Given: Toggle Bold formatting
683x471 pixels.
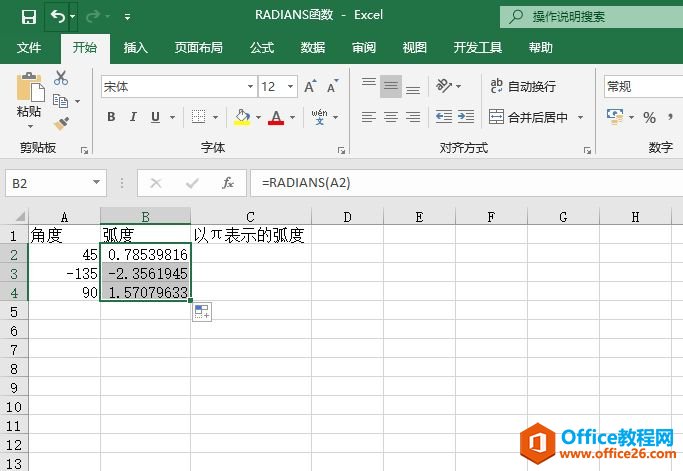Looking at the screenshot, I should 111,118.
